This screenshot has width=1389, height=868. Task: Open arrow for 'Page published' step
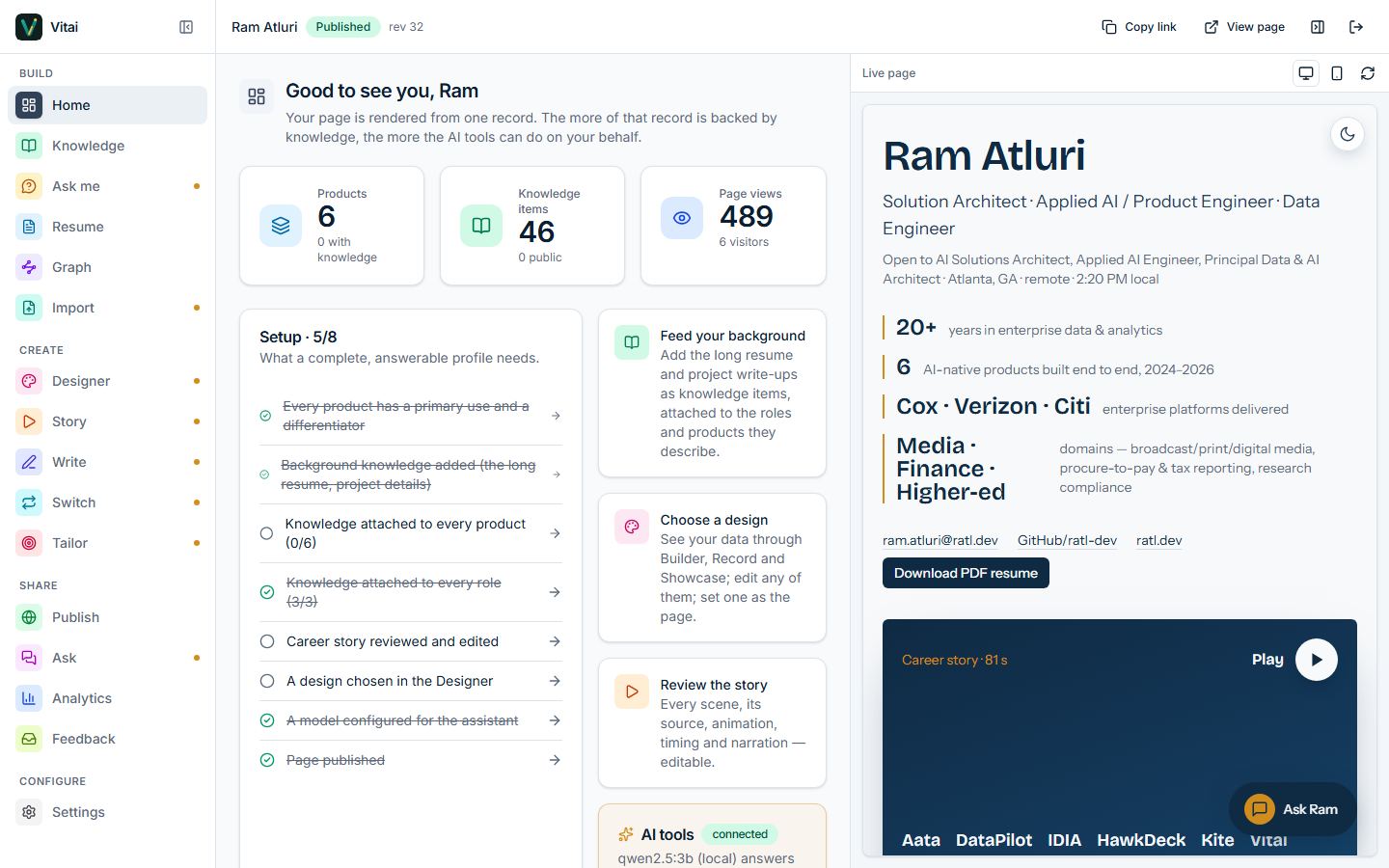click(555, 760)
